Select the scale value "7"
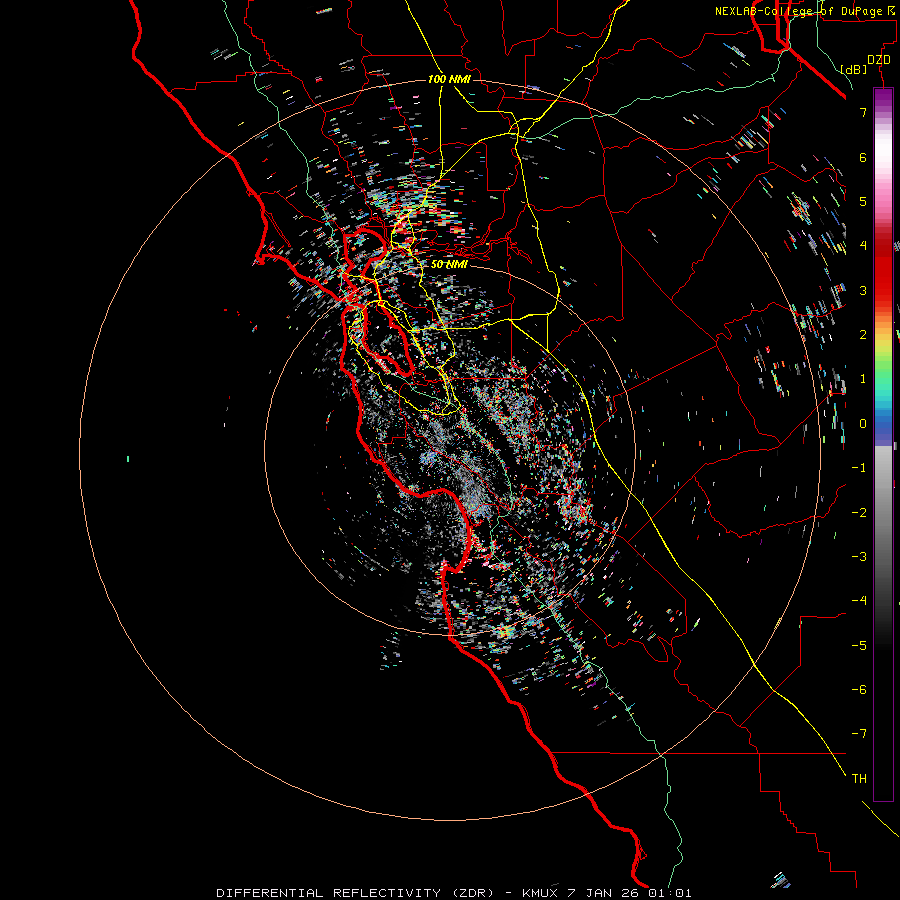Screen dimensions: 900x900 (863, 112)
